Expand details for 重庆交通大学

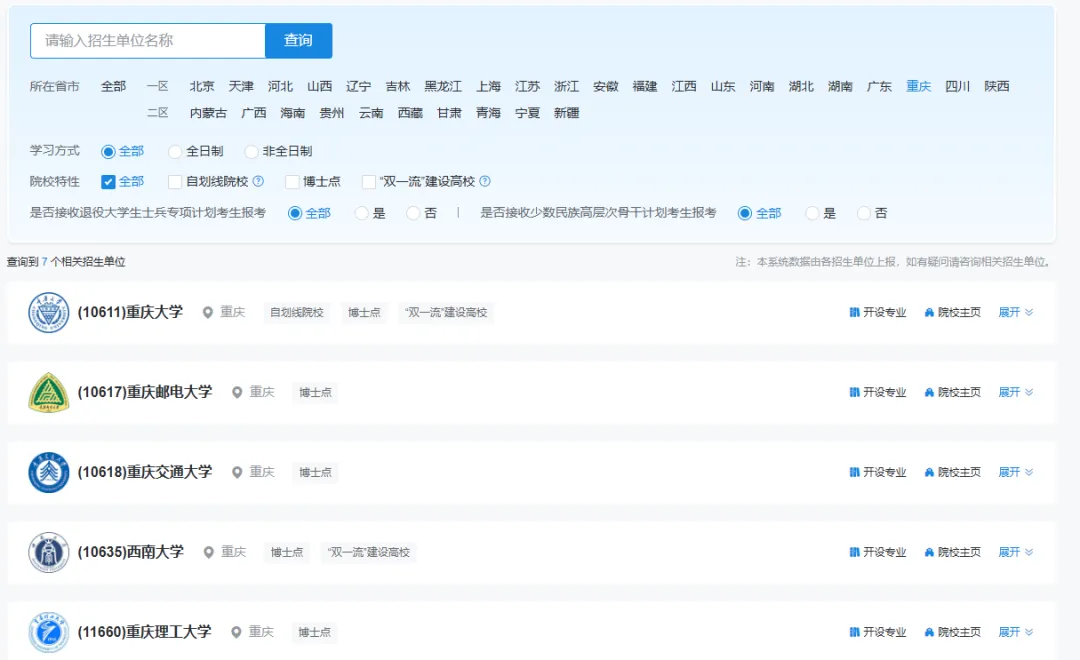click(x=1016, y=472)
